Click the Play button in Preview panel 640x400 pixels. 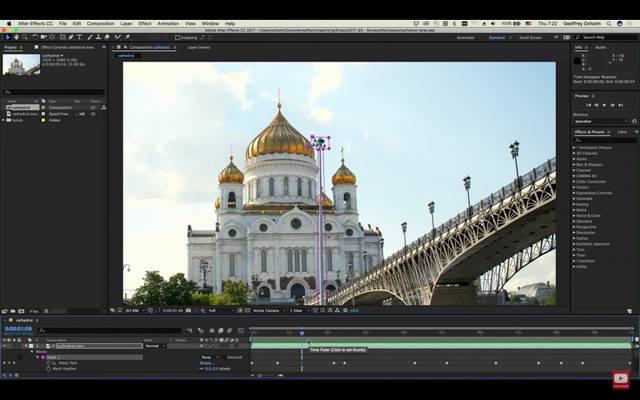point(604,105)
